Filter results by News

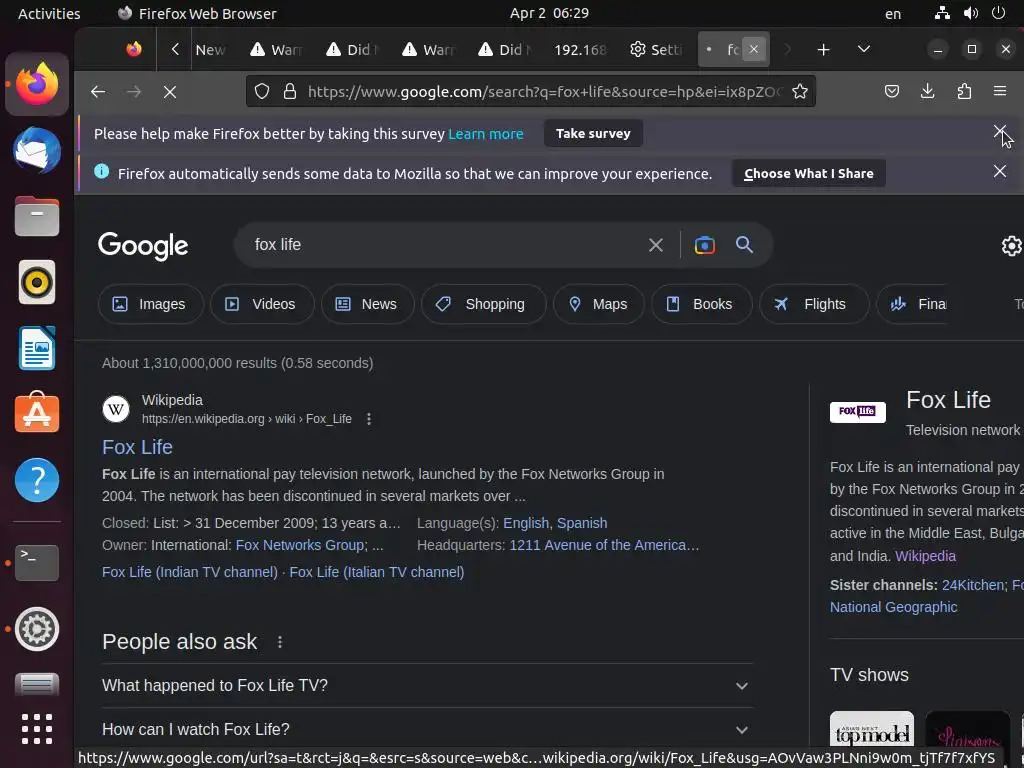[367, 304]
